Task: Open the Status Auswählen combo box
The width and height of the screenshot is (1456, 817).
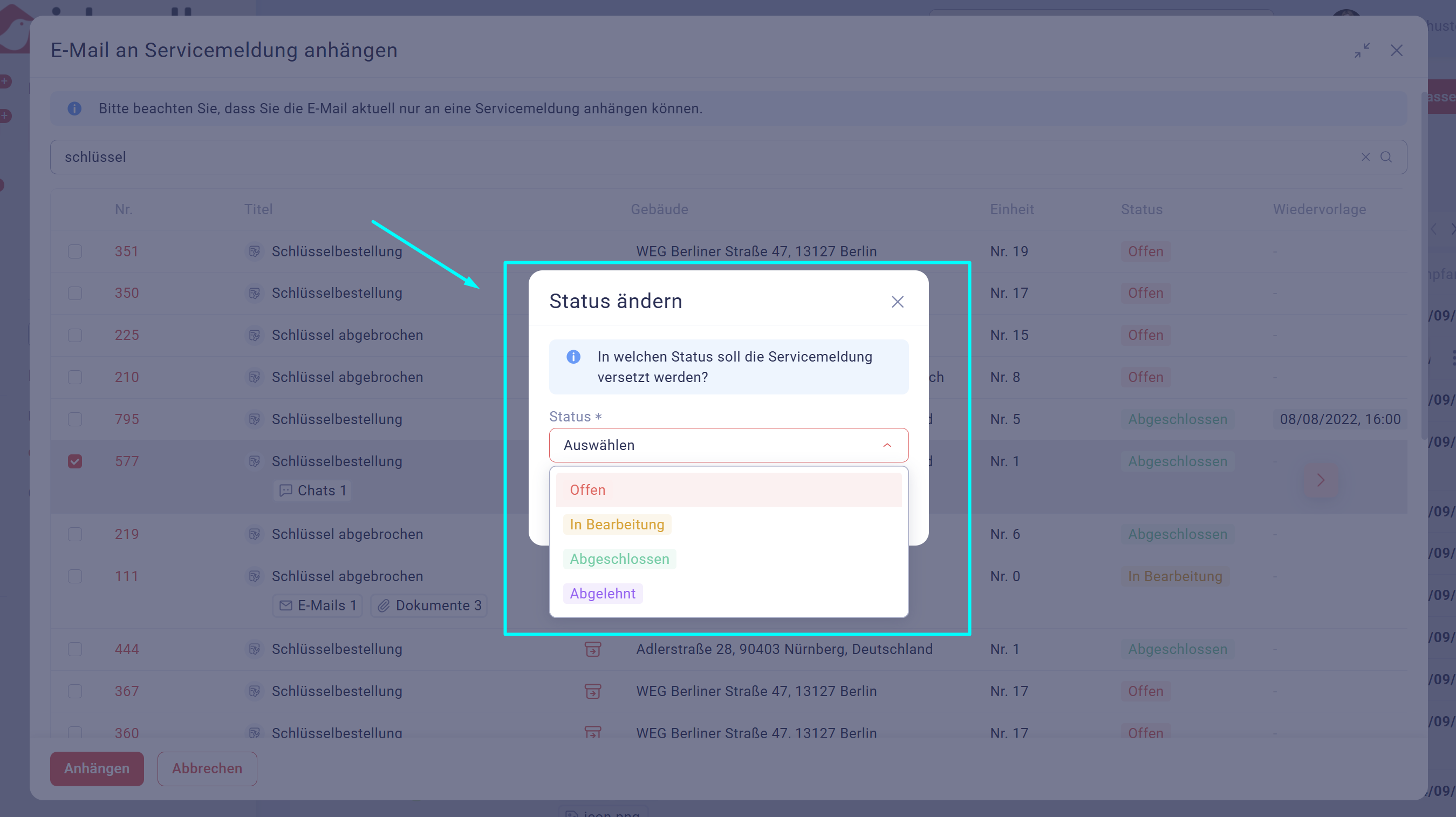Action: 728,445
